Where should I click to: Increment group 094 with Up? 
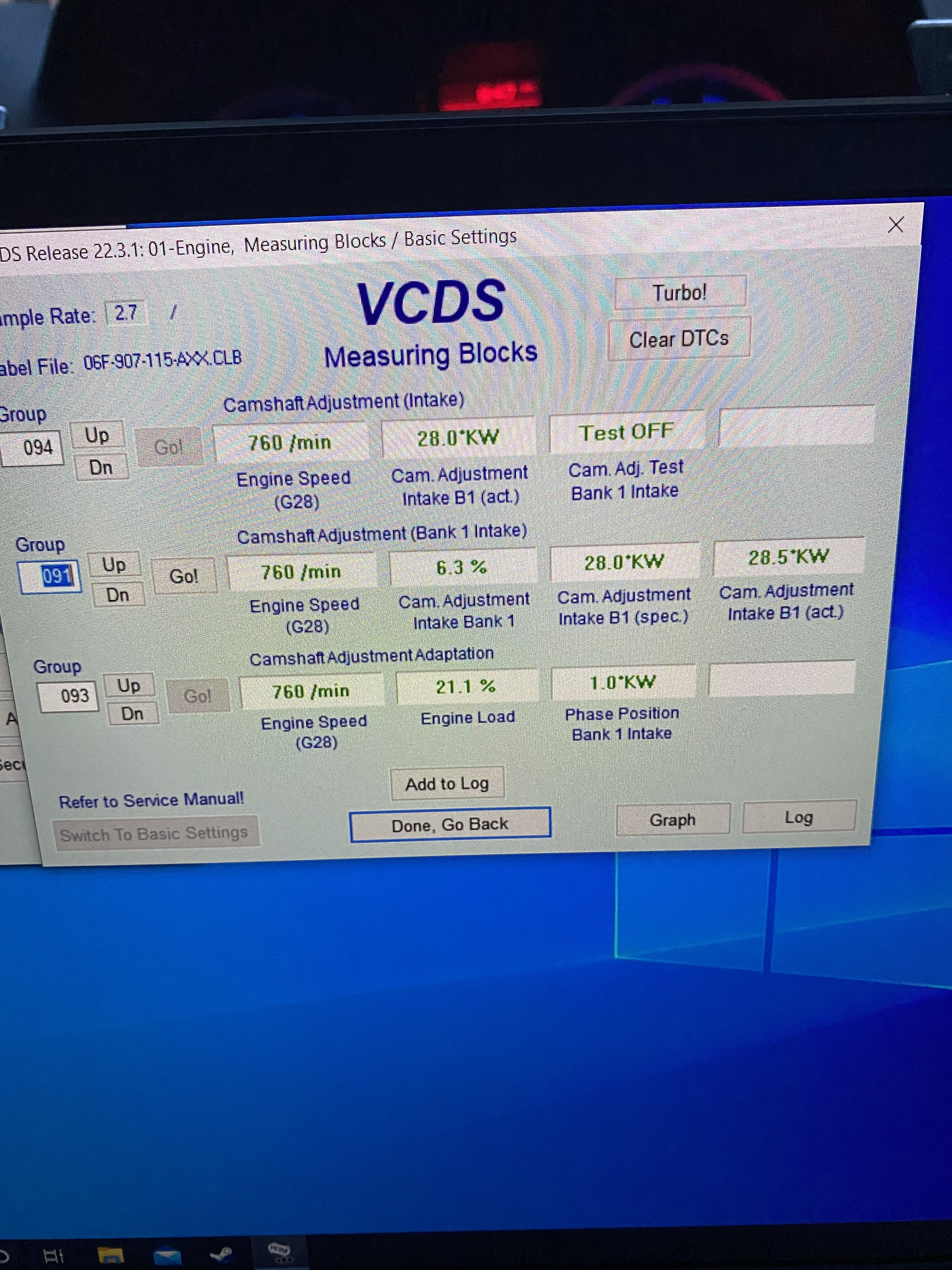click(97, 435)
